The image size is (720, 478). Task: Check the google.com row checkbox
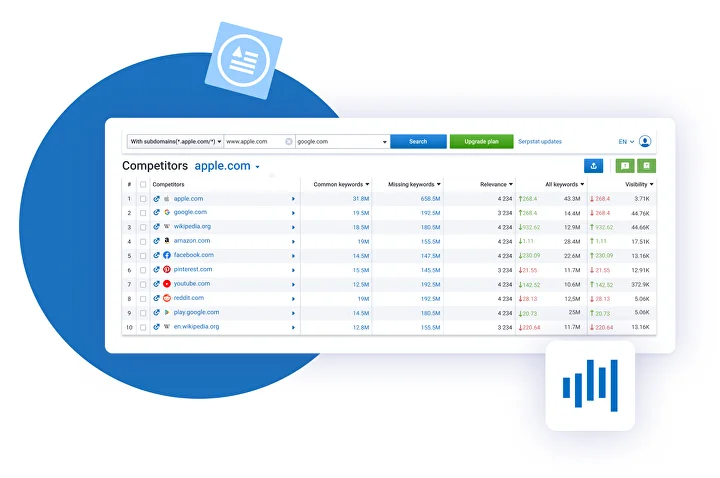tap(143, 213)
